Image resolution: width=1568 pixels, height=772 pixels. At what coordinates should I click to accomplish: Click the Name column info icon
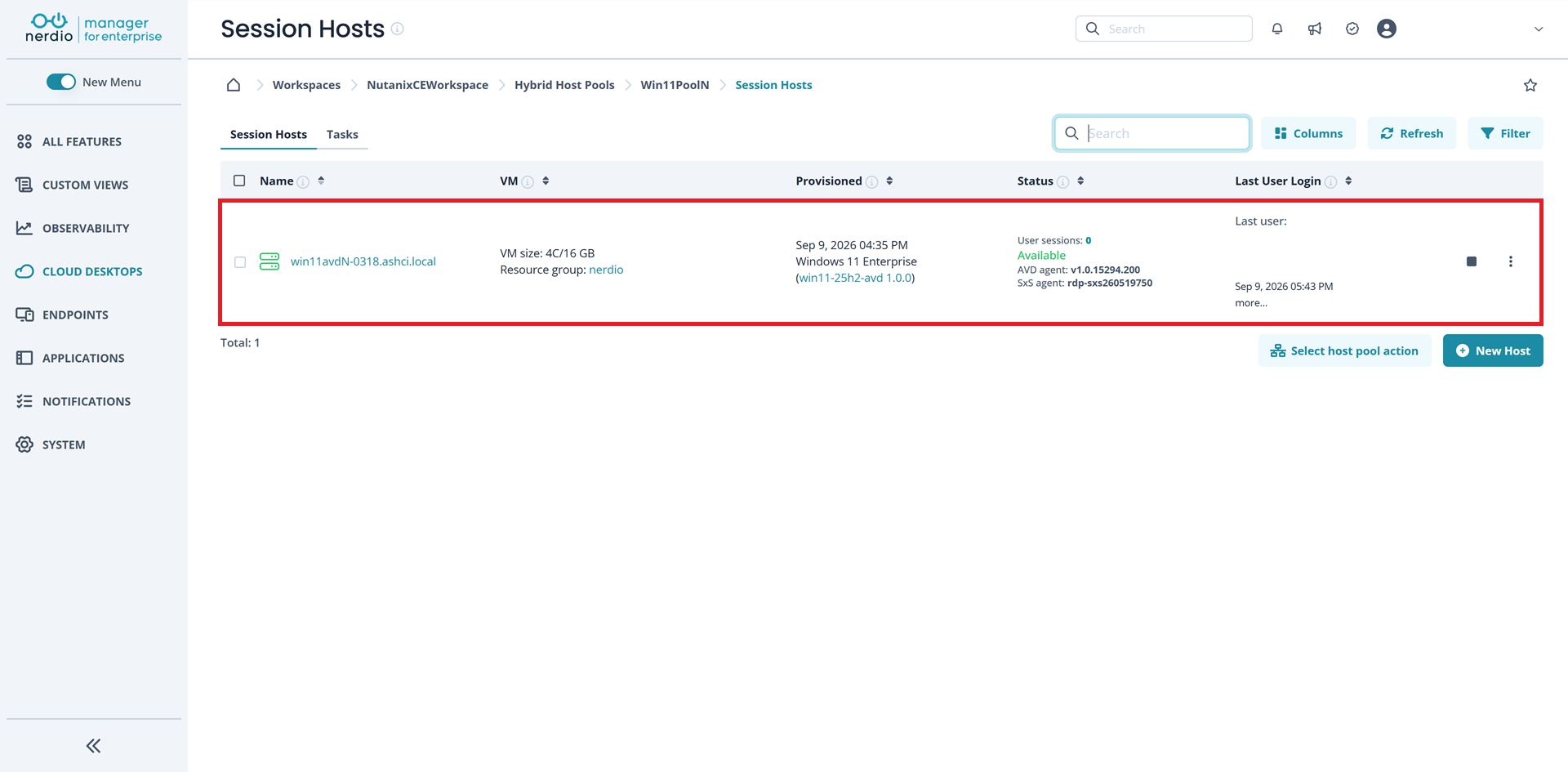[303, 181]
